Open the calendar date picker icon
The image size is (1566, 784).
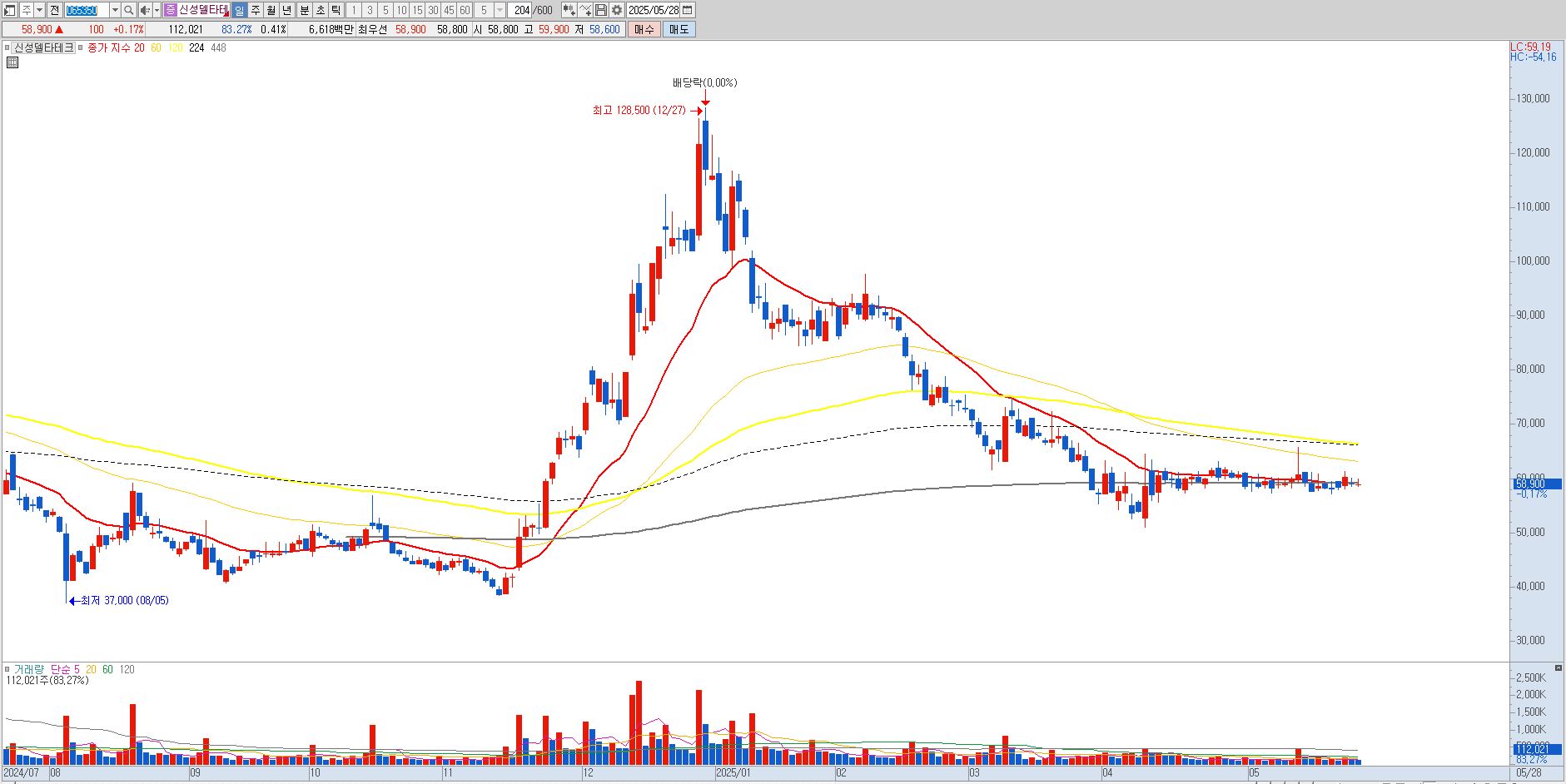tap(688, 10)
